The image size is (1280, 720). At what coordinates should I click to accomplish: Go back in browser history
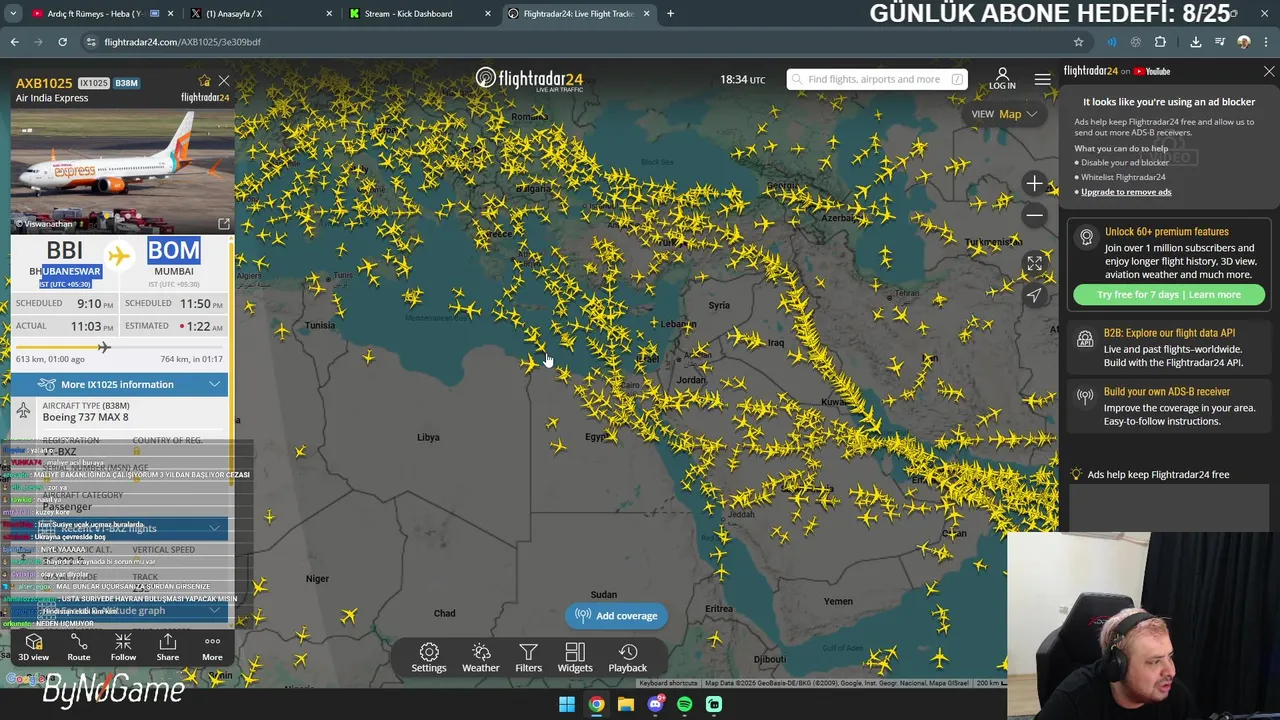coord(15,42)
